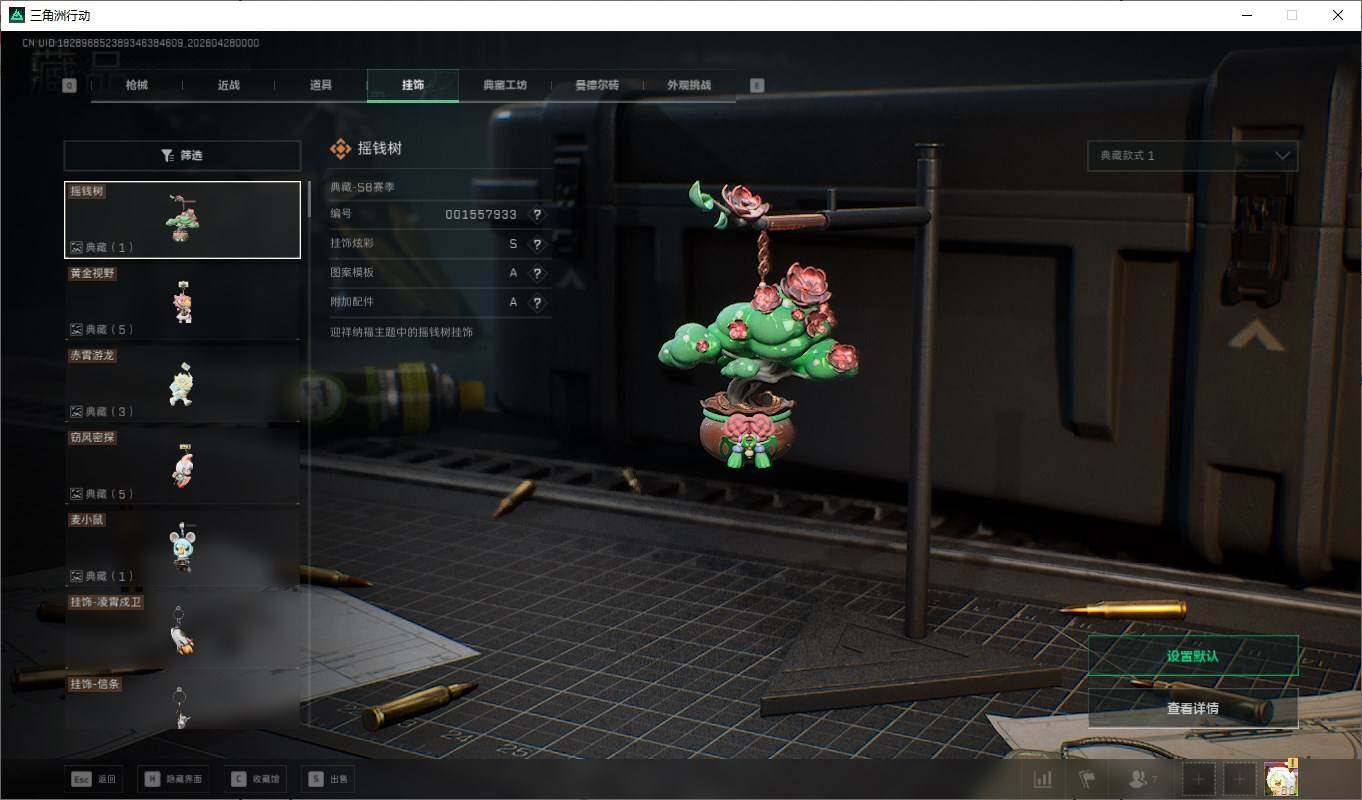Click the player avatar in the bottom-right corner
This screenshot has height=800, width=1362.
[1279, 778]
